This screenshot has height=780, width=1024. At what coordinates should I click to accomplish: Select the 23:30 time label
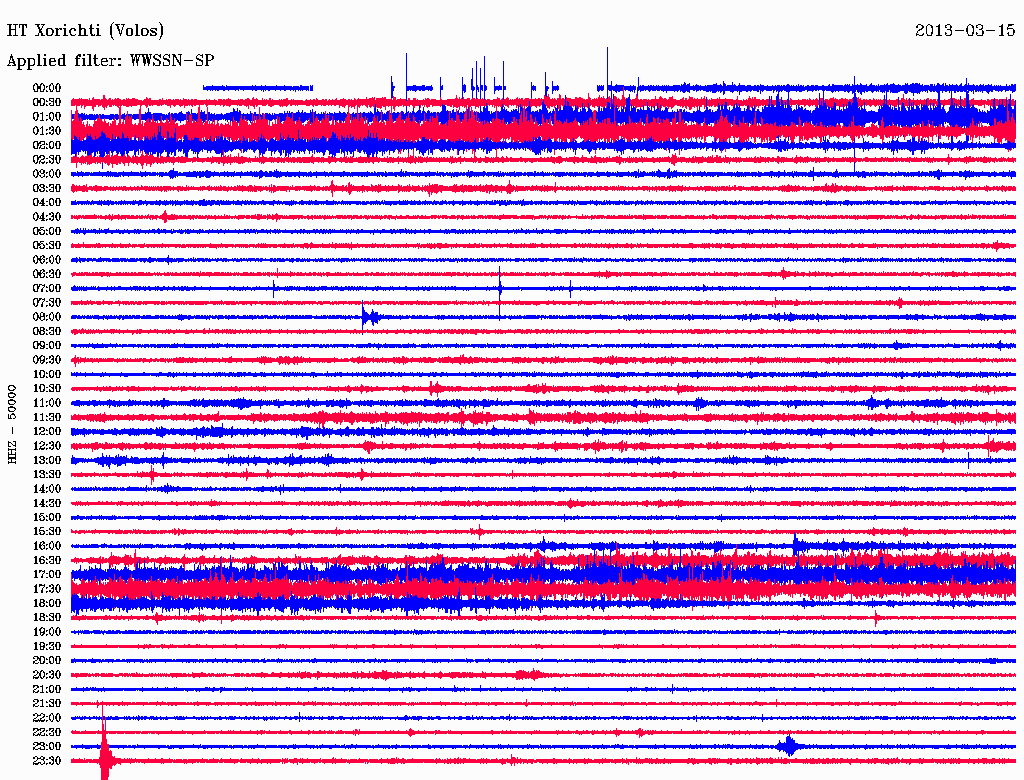point(47,761)
